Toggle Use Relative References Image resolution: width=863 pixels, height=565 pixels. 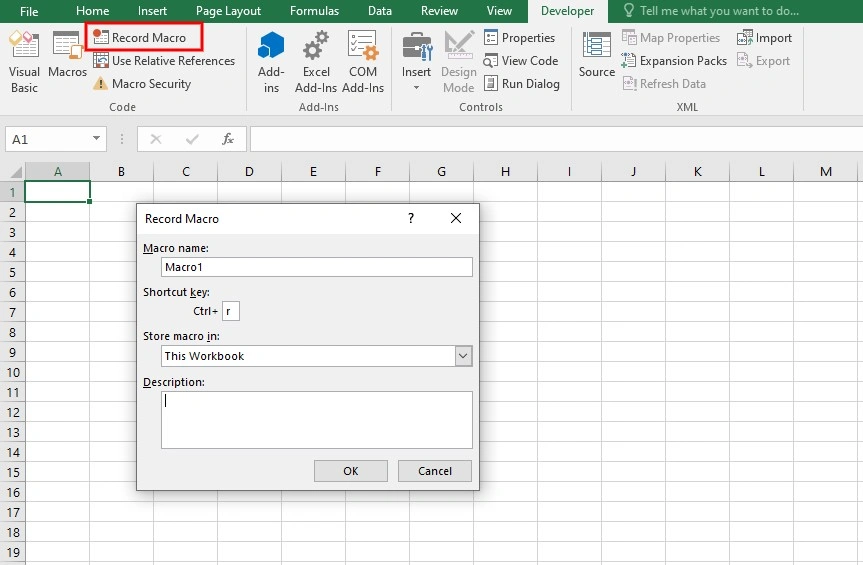coord(164,61)
